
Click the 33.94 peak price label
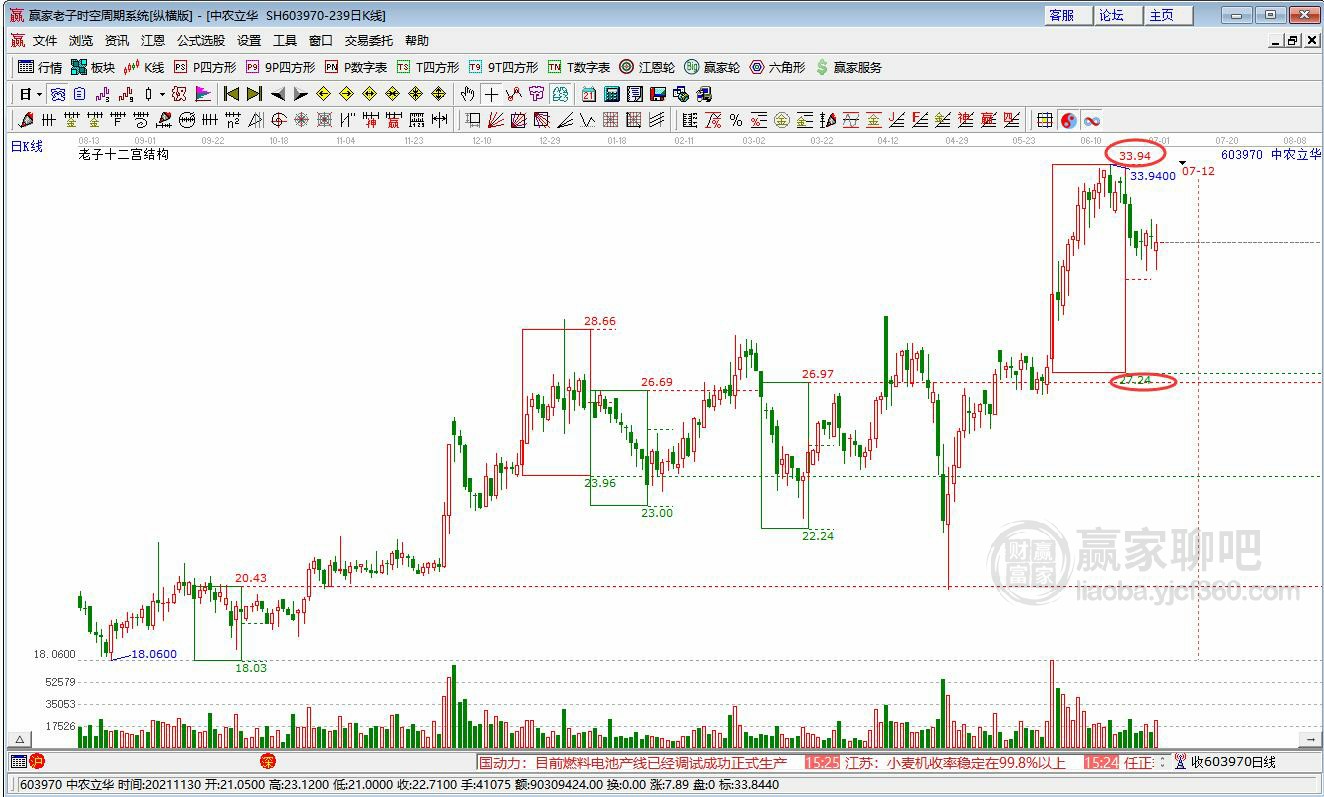pyautogui.click(x=1135, y=155)
